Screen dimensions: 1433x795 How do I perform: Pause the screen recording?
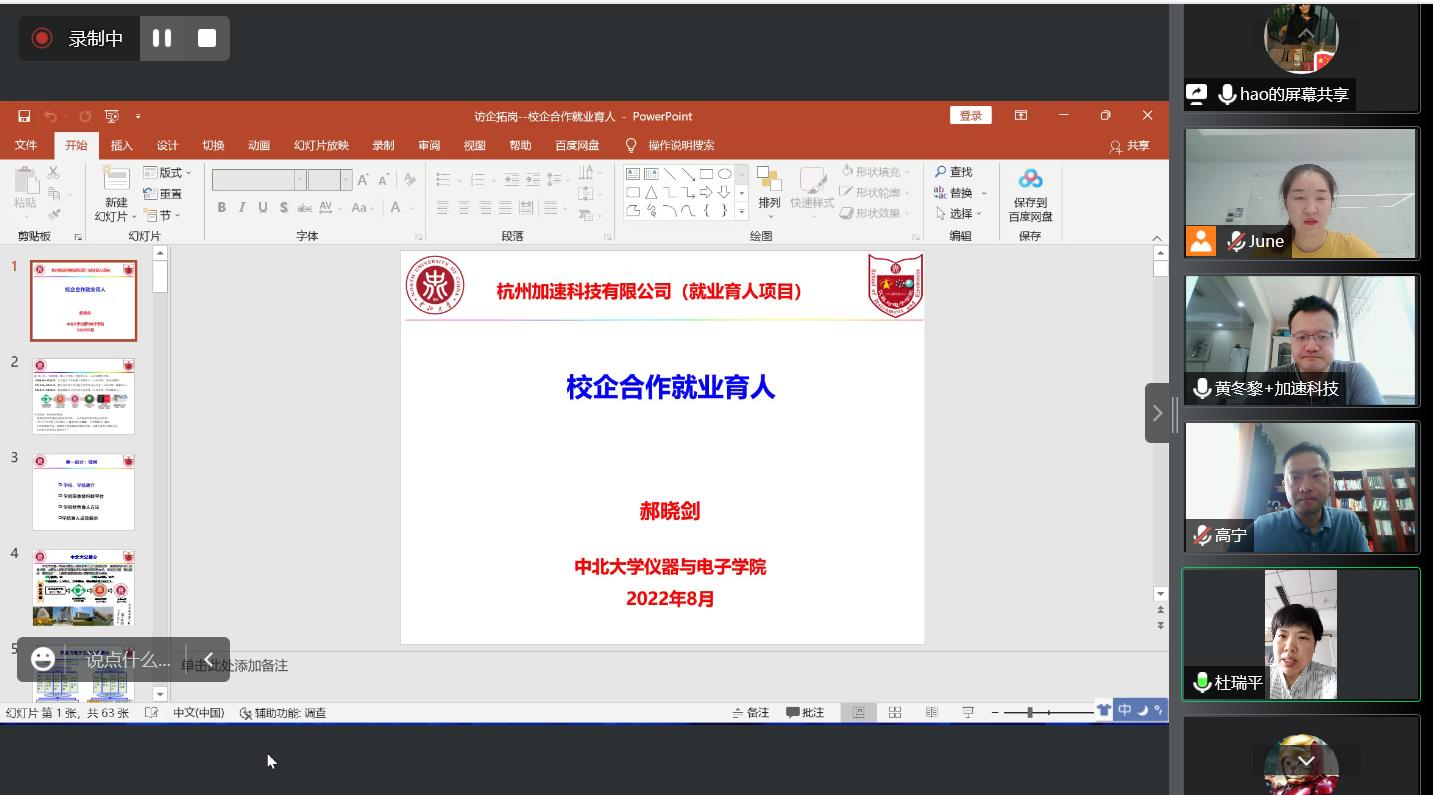click(162, 38)
